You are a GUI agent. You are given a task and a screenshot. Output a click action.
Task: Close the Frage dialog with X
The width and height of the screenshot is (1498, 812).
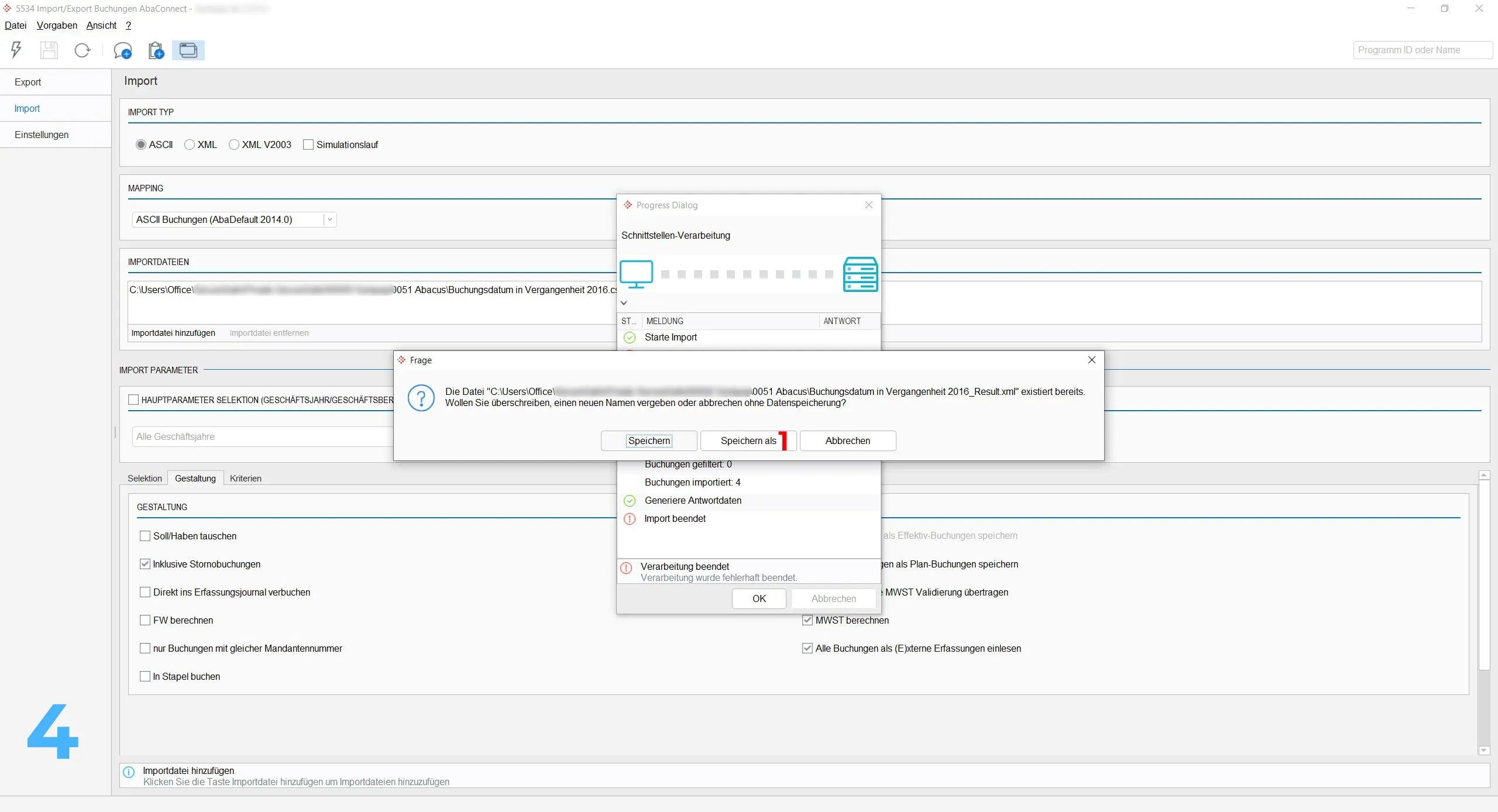click(1091, 360)
